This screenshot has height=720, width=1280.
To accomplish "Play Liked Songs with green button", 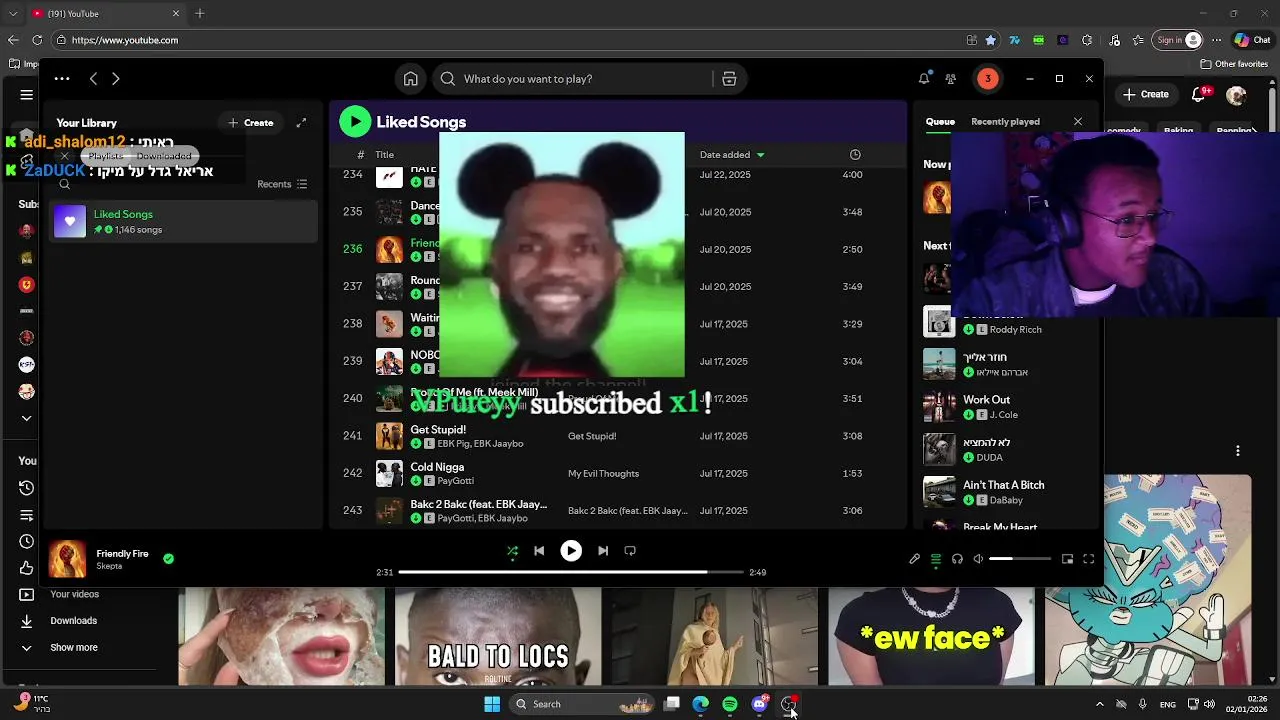I will [x=354, y=122].
